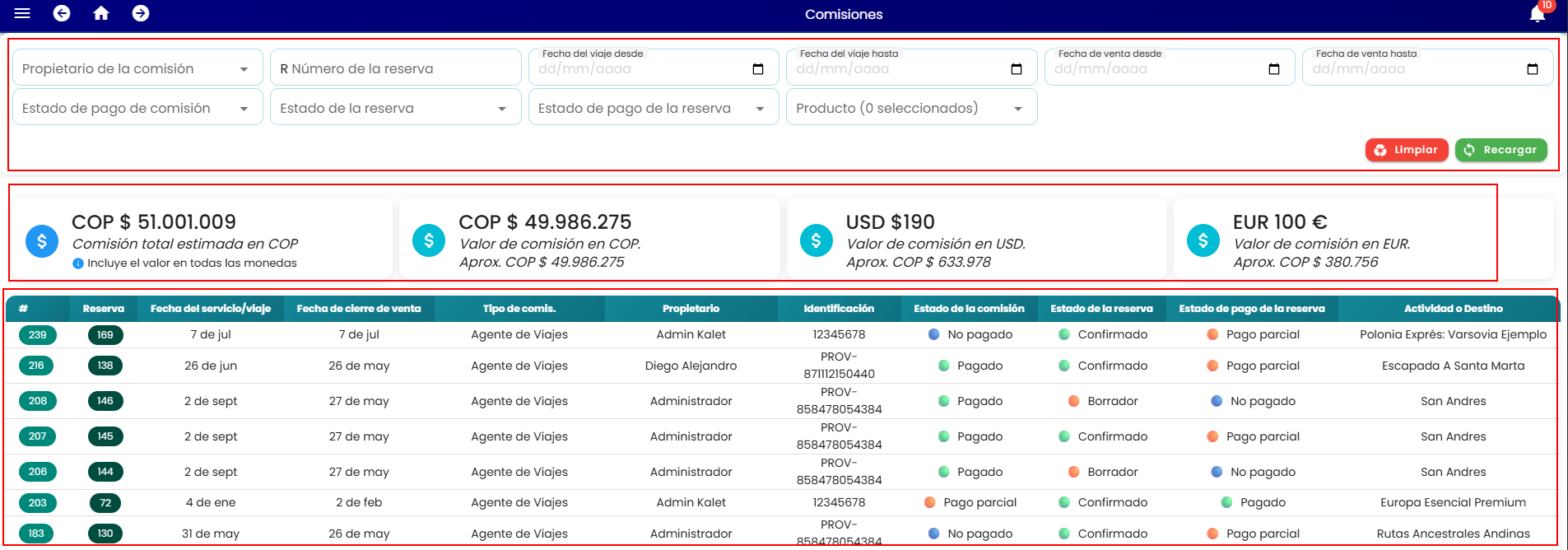The width and height of the screenshot is (1568, 550).
Task: Expand the Propietario de la comisión dropdown
Action: (137, 68)
